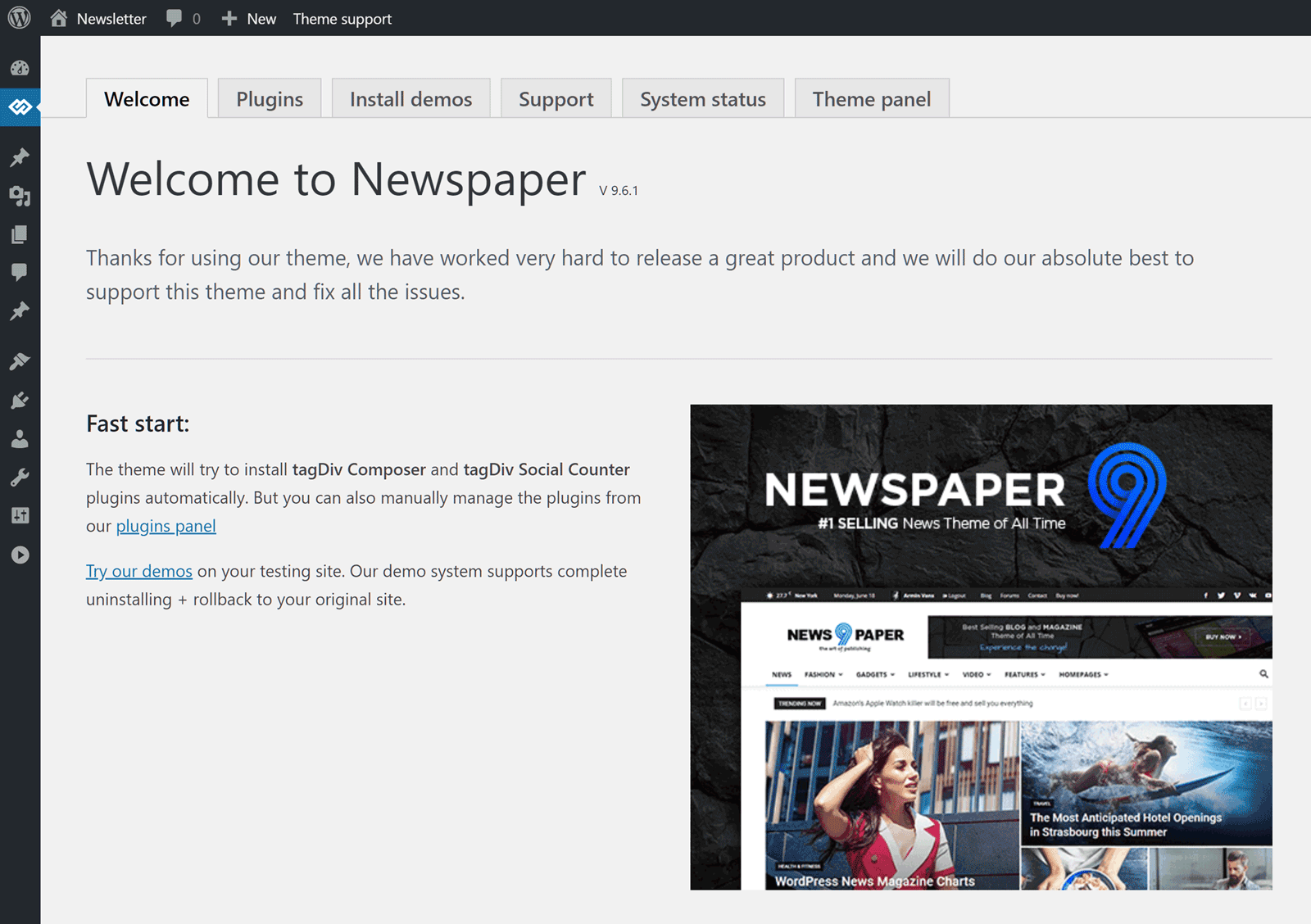1311x924 pixels.
Task: Open the Install demos tab
Action: pos(411,98)
